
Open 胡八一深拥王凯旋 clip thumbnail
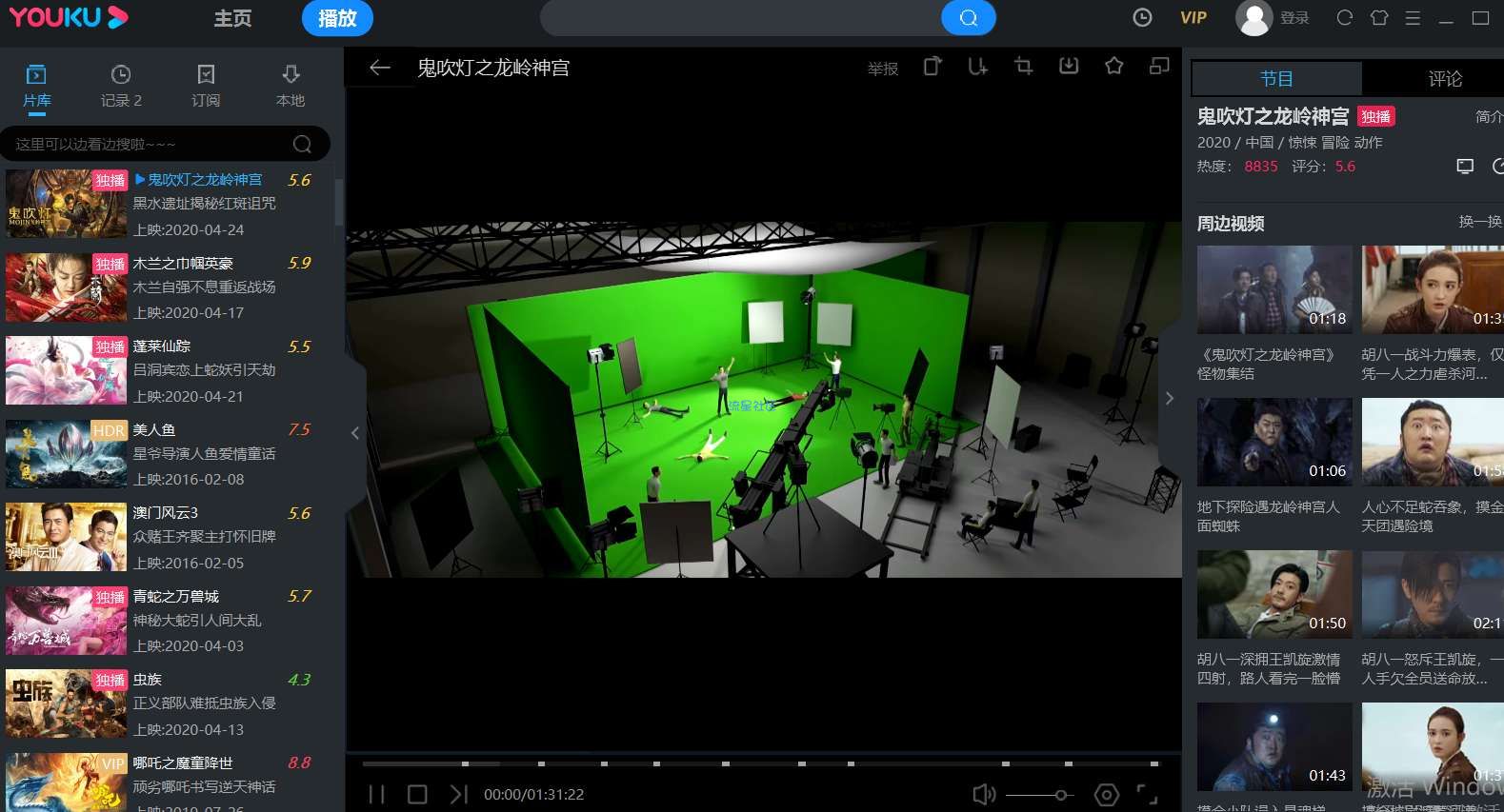click(x=1274, y=594)
